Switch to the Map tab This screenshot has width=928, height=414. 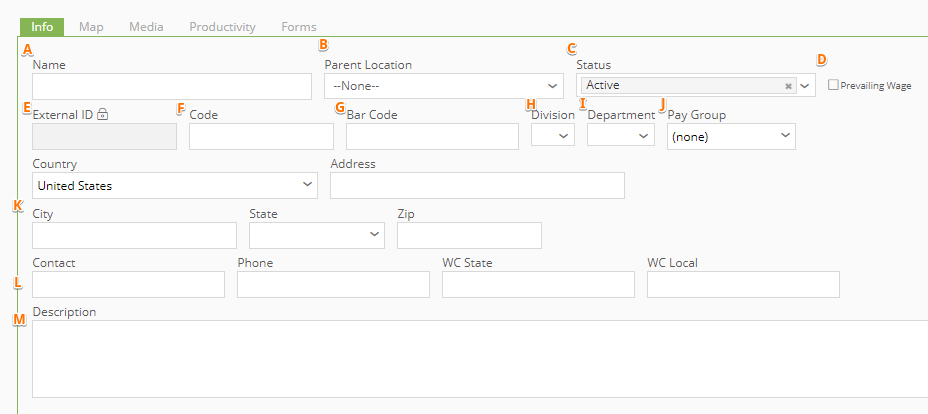click(x=90, y=27)
